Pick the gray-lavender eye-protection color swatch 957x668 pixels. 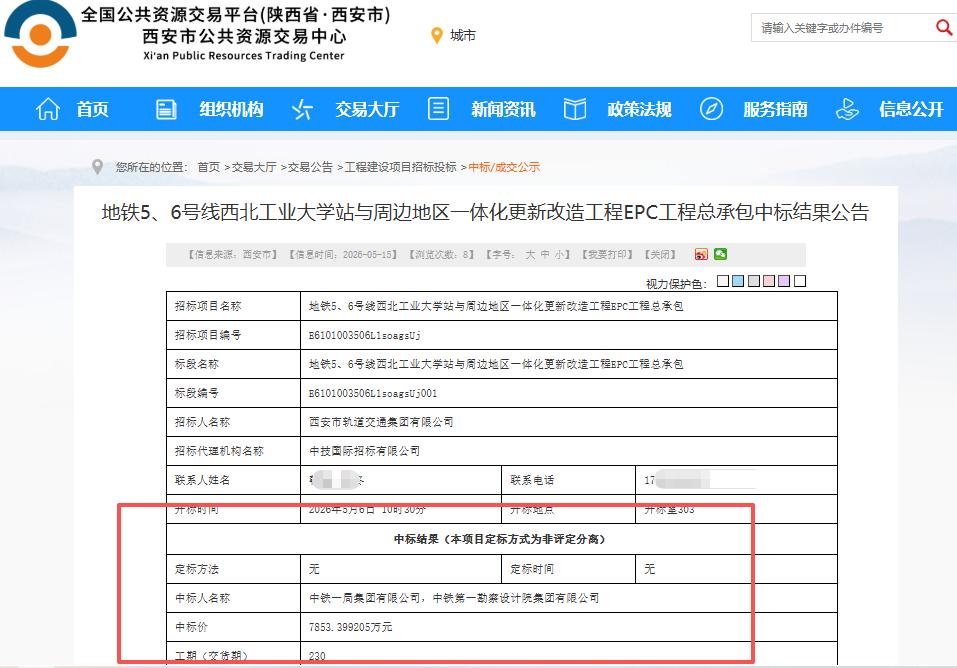(x=754, y=281)
